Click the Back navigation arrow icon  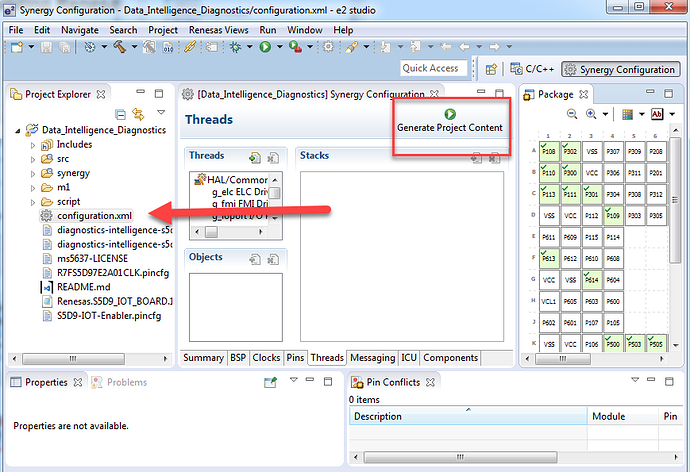464,47
